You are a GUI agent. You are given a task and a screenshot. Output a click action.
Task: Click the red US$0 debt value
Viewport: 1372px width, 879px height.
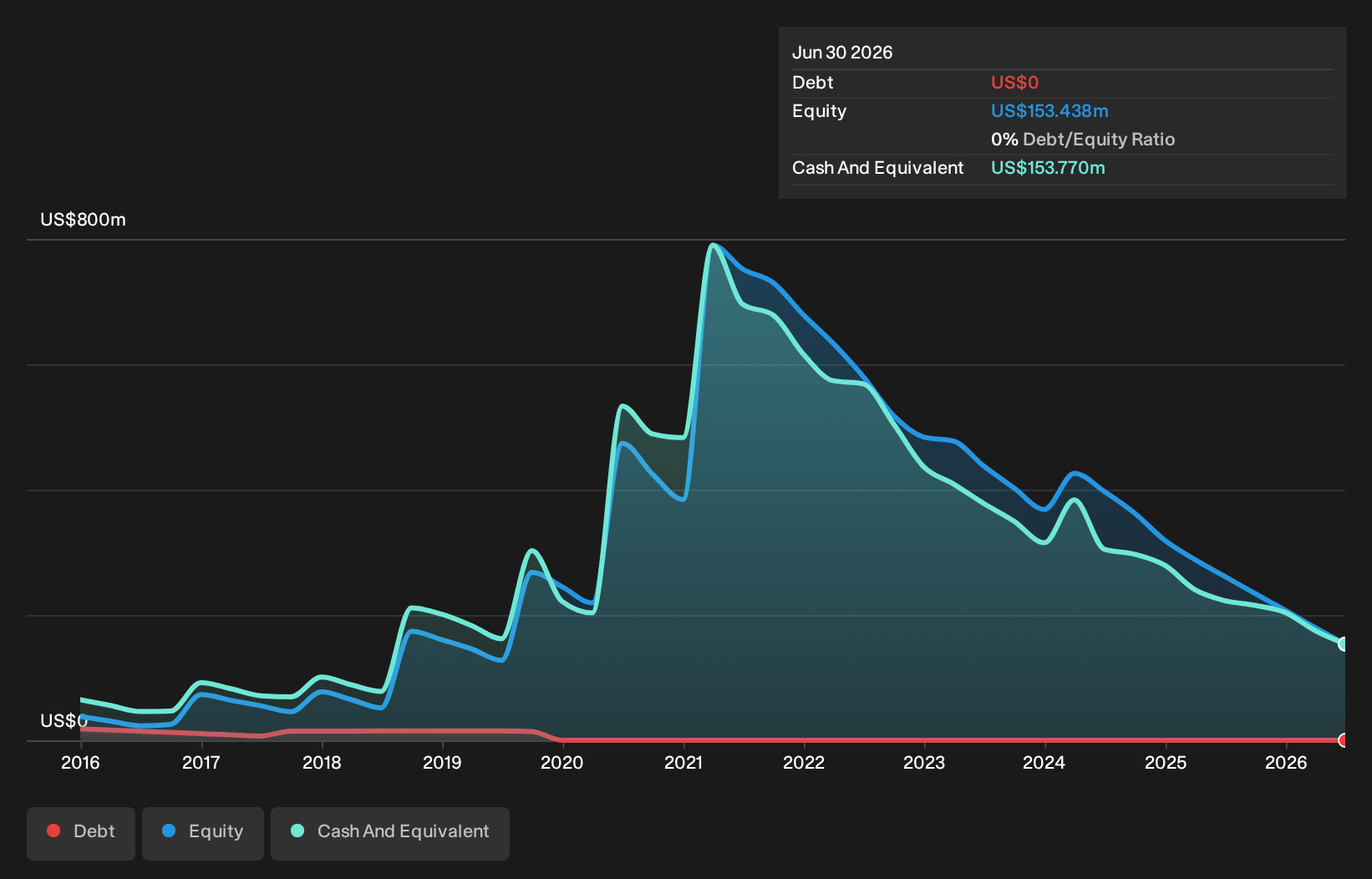[1014, 83]
